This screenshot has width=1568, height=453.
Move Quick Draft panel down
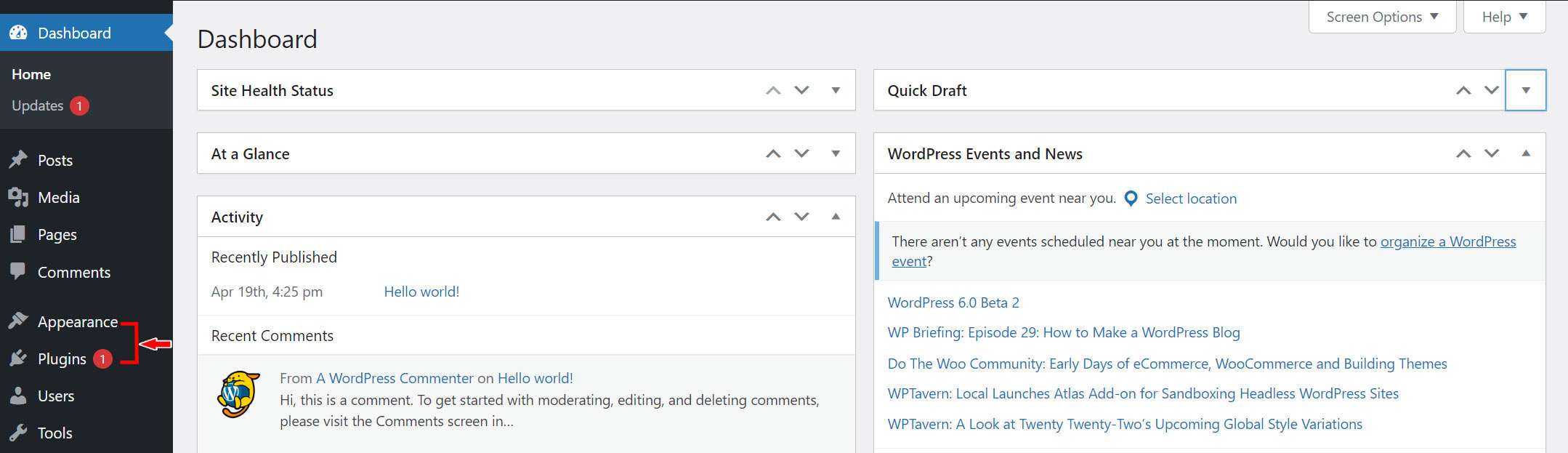(x=1492, y=90)
